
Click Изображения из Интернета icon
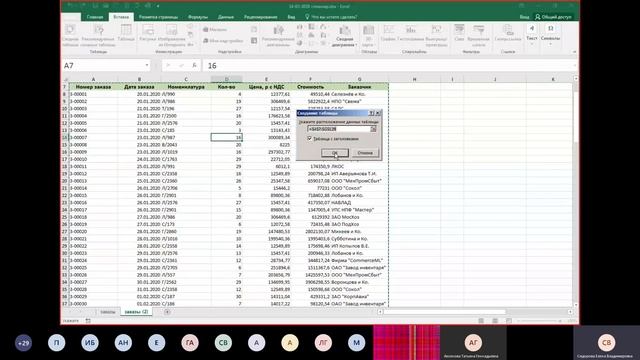(x=171, y=36)
